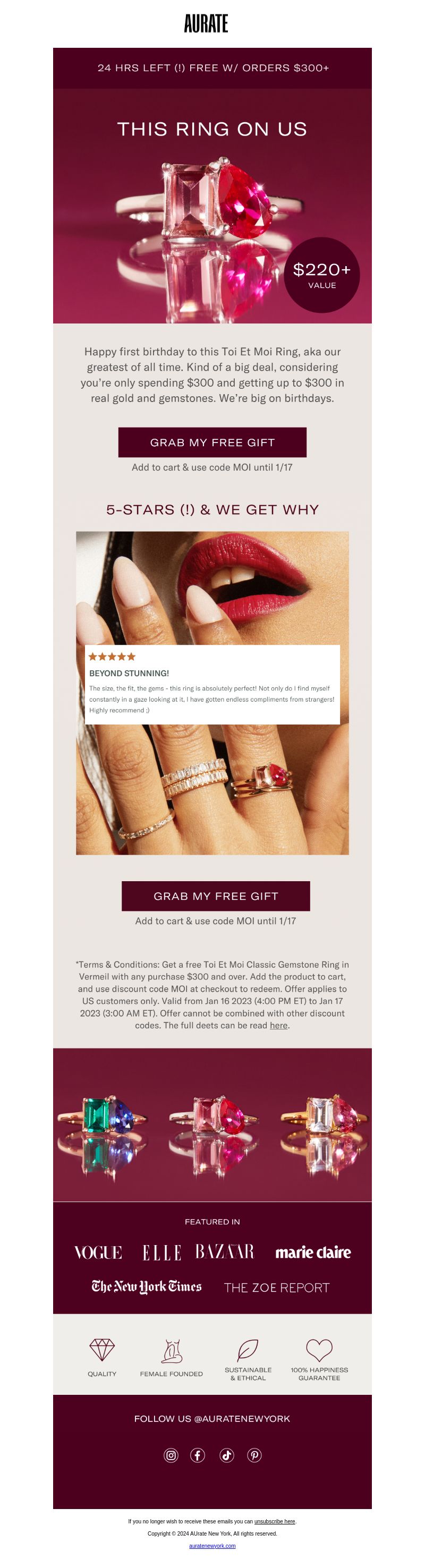425x1568 pixels.
Task: Open the TikTok social icon
Action: coord(227,1455)
